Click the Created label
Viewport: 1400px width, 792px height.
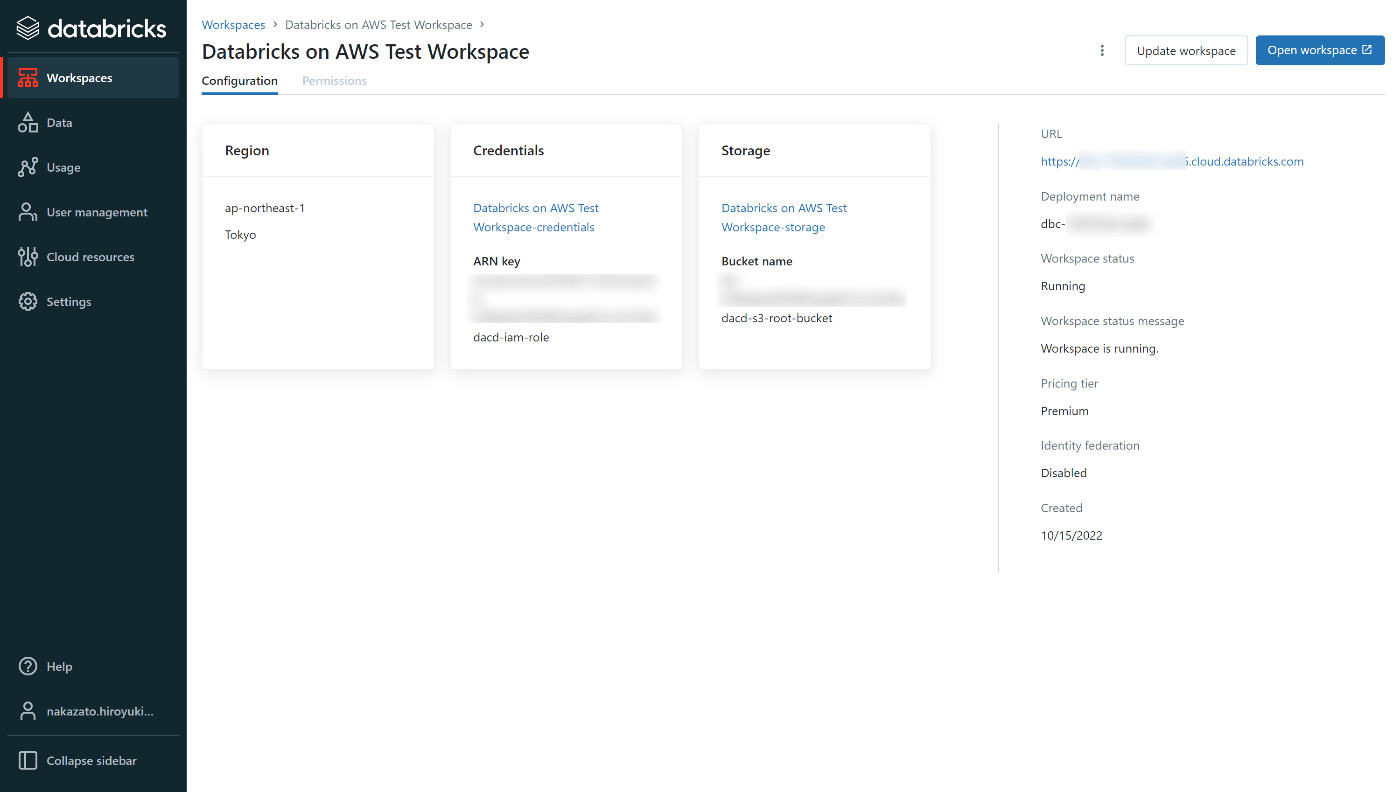pyautogui.click(x=1062, y=508)
